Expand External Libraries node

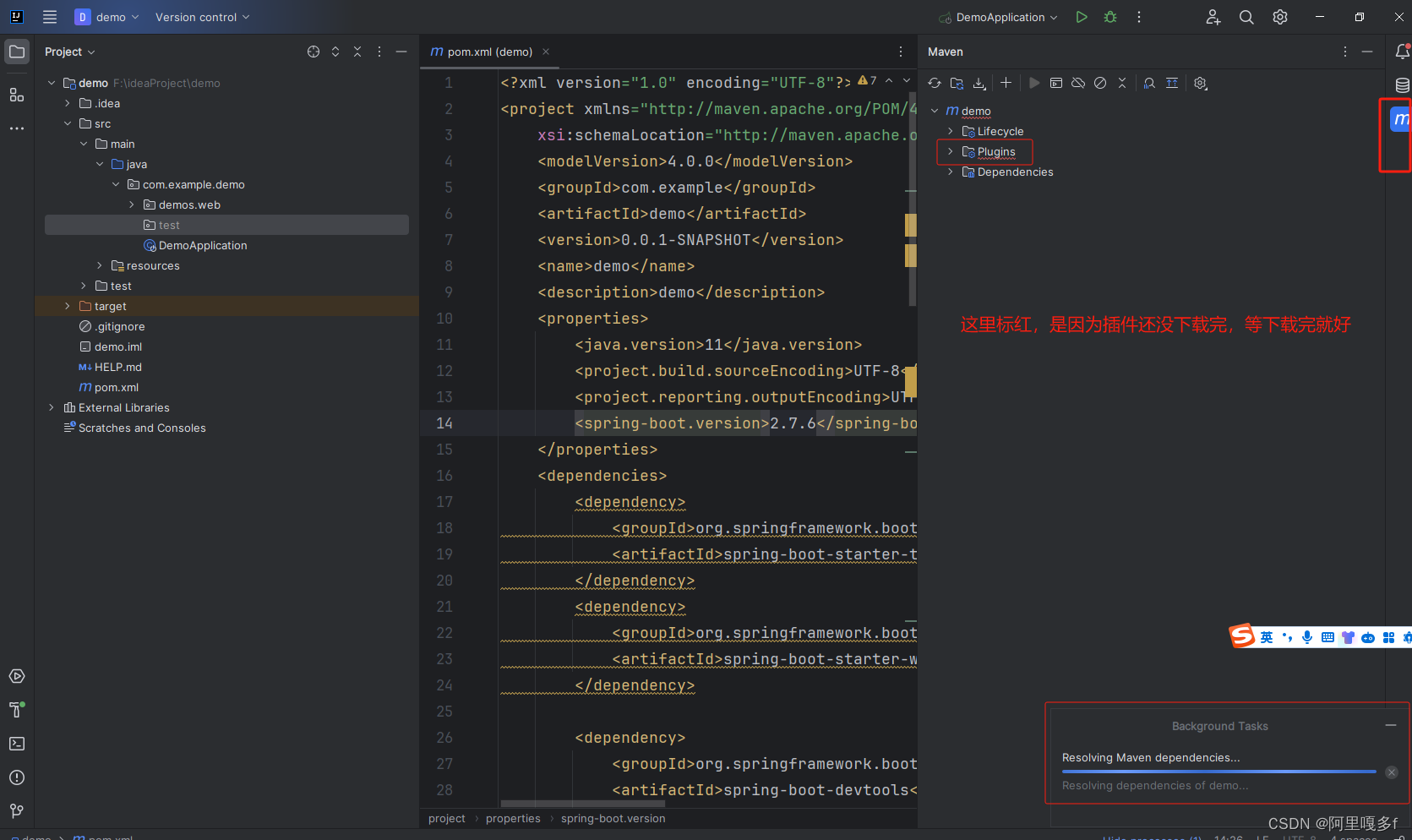tap(52, 407)
